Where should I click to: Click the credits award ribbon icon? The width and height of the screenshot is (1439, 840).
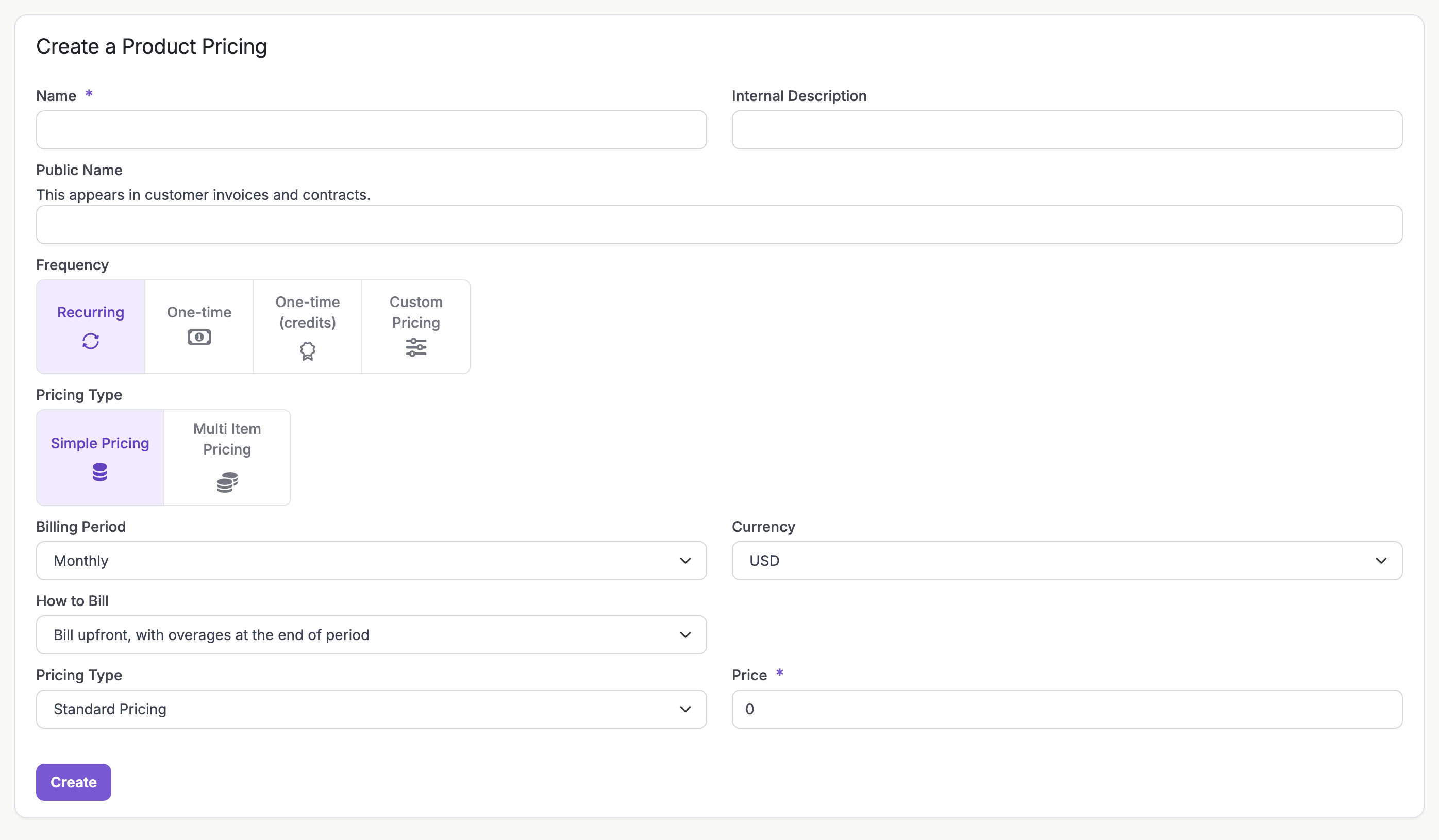307,350
